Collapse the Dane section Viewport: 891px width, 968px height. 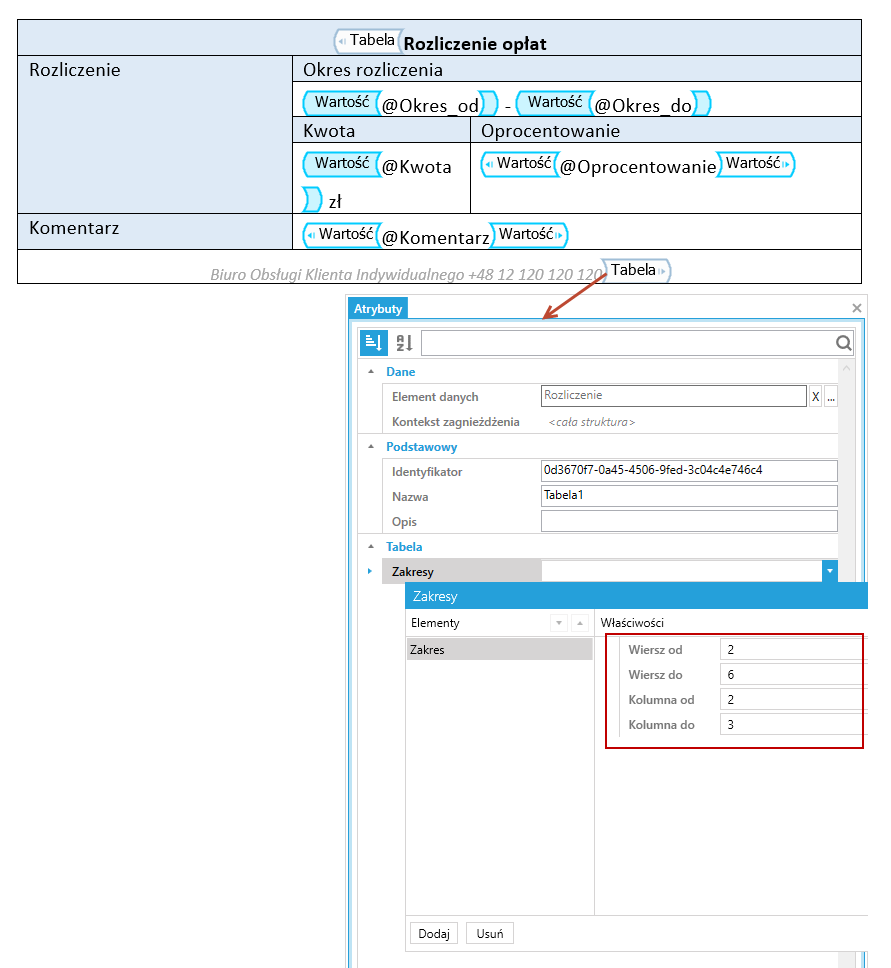370,372
